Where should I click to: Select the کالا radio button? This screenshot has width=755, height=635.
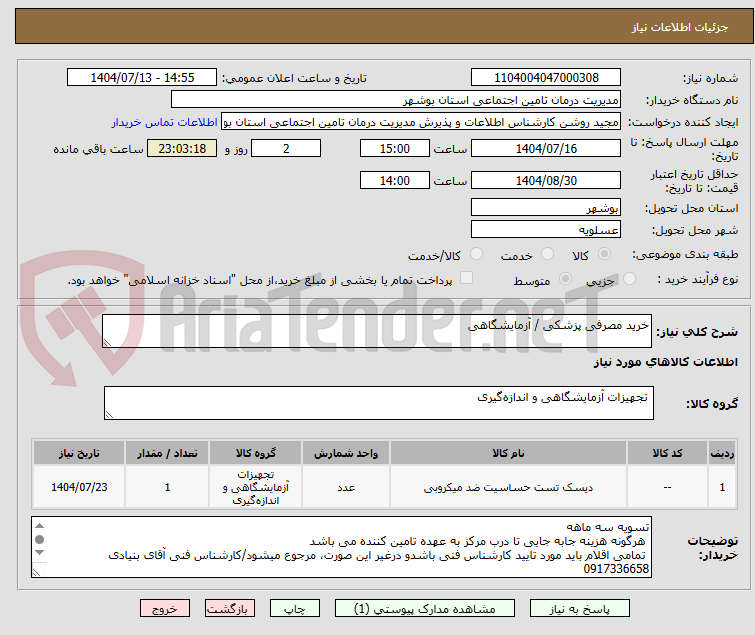click(x=604, y=254)
